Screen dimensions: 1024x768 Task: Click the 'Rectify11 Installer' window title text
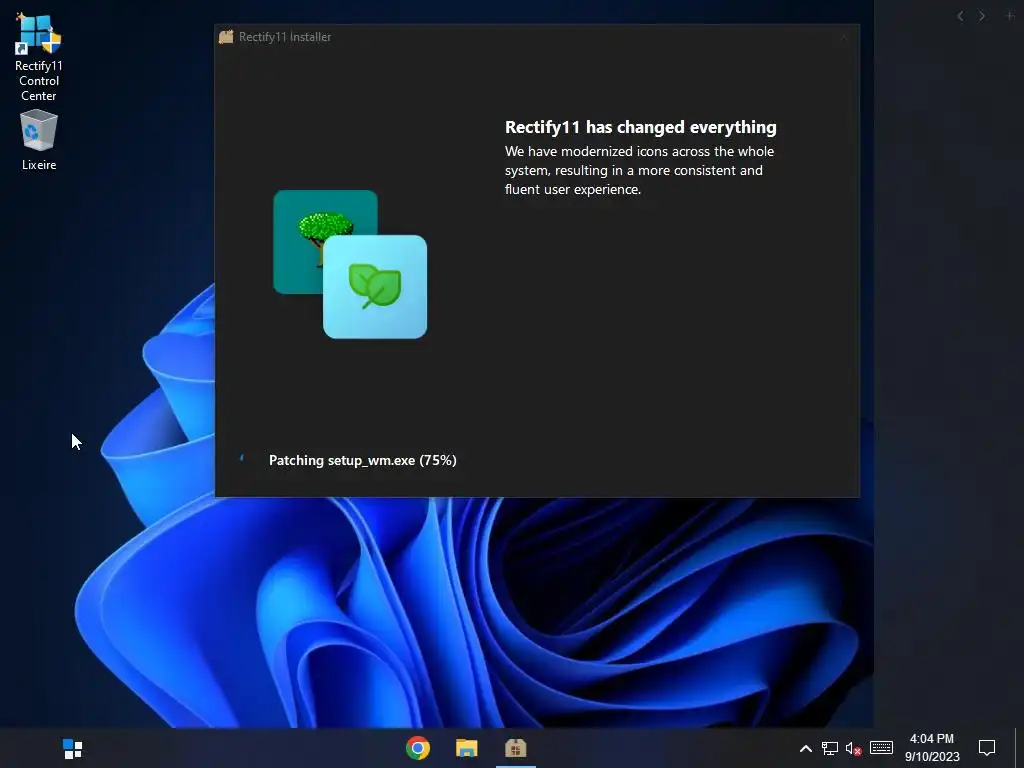(x=285, y=37)
